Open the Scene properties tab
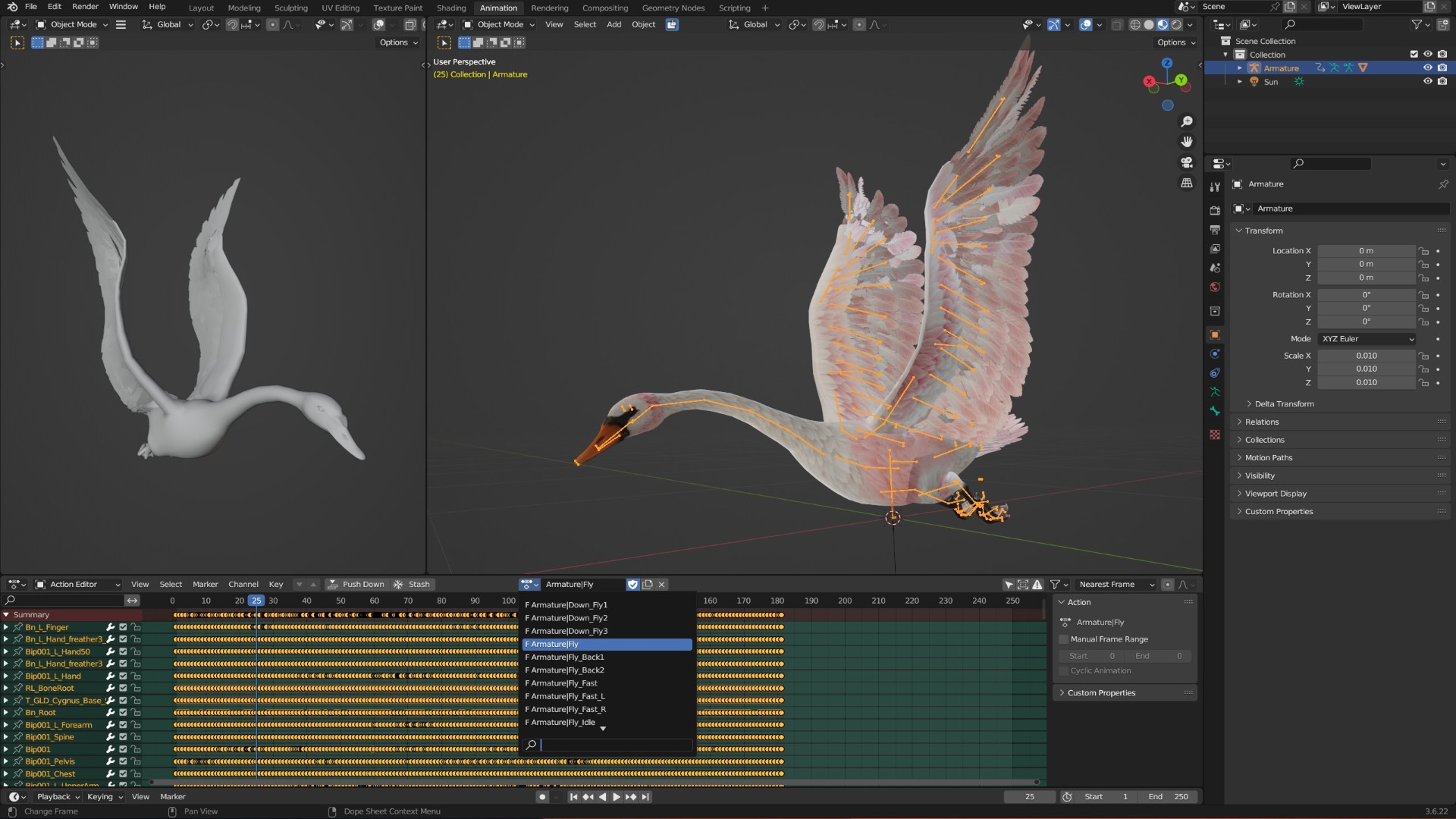1456x819 pixels. pos(1215,268)
